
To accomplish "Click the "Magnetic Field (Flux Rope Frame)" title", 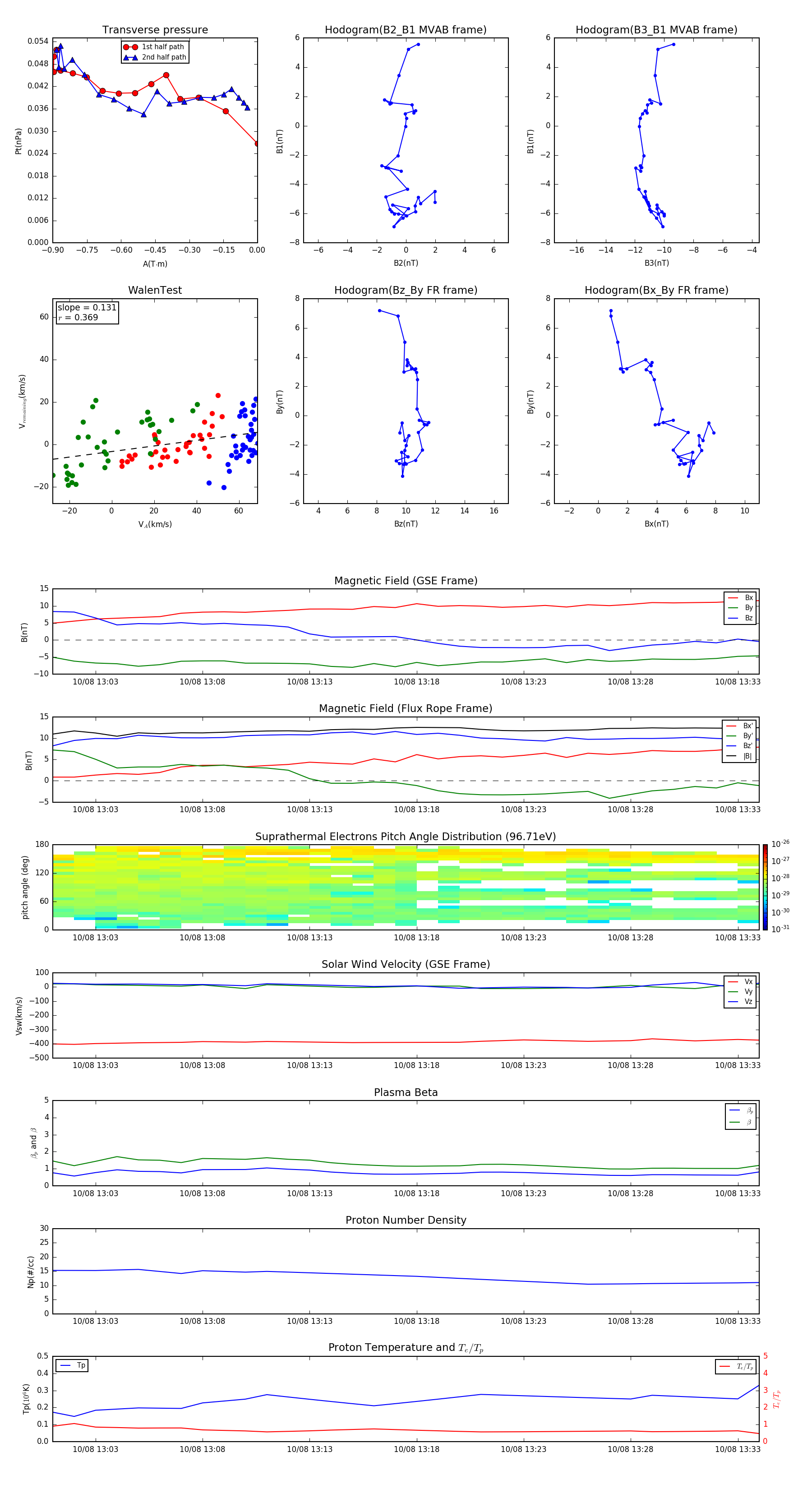I will [406, 709].
